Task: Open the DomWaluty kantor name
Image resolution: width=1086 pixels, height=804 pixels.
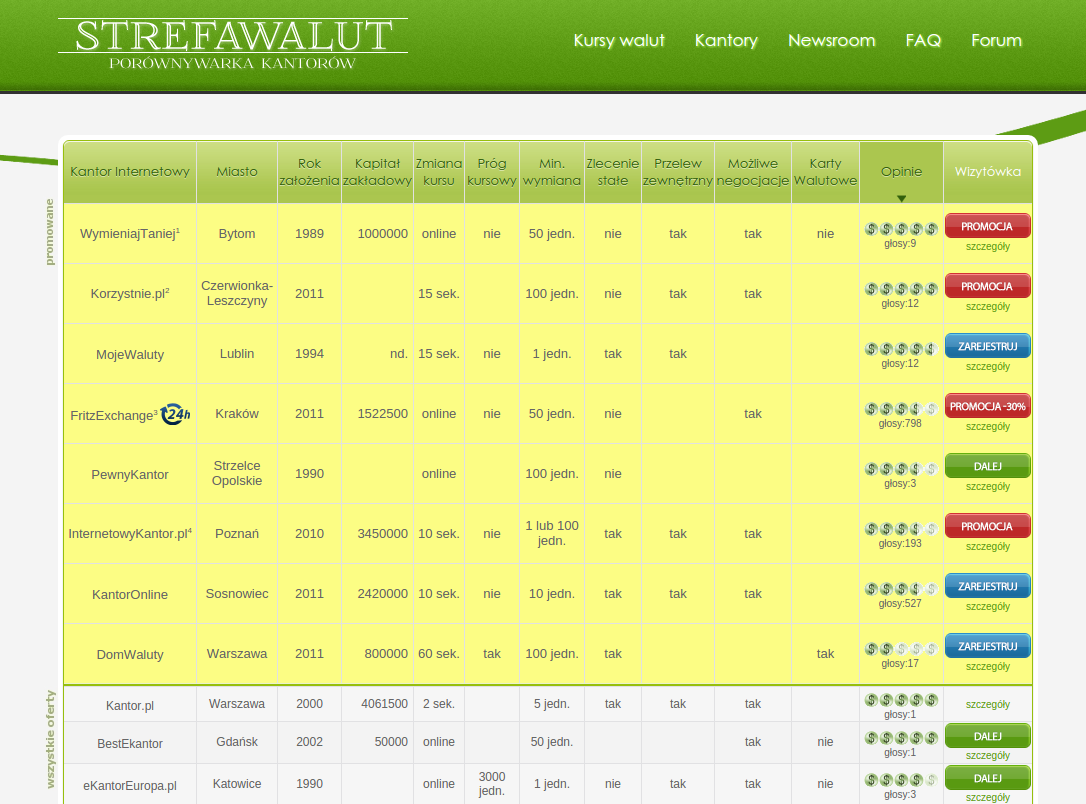Action: 130,654
